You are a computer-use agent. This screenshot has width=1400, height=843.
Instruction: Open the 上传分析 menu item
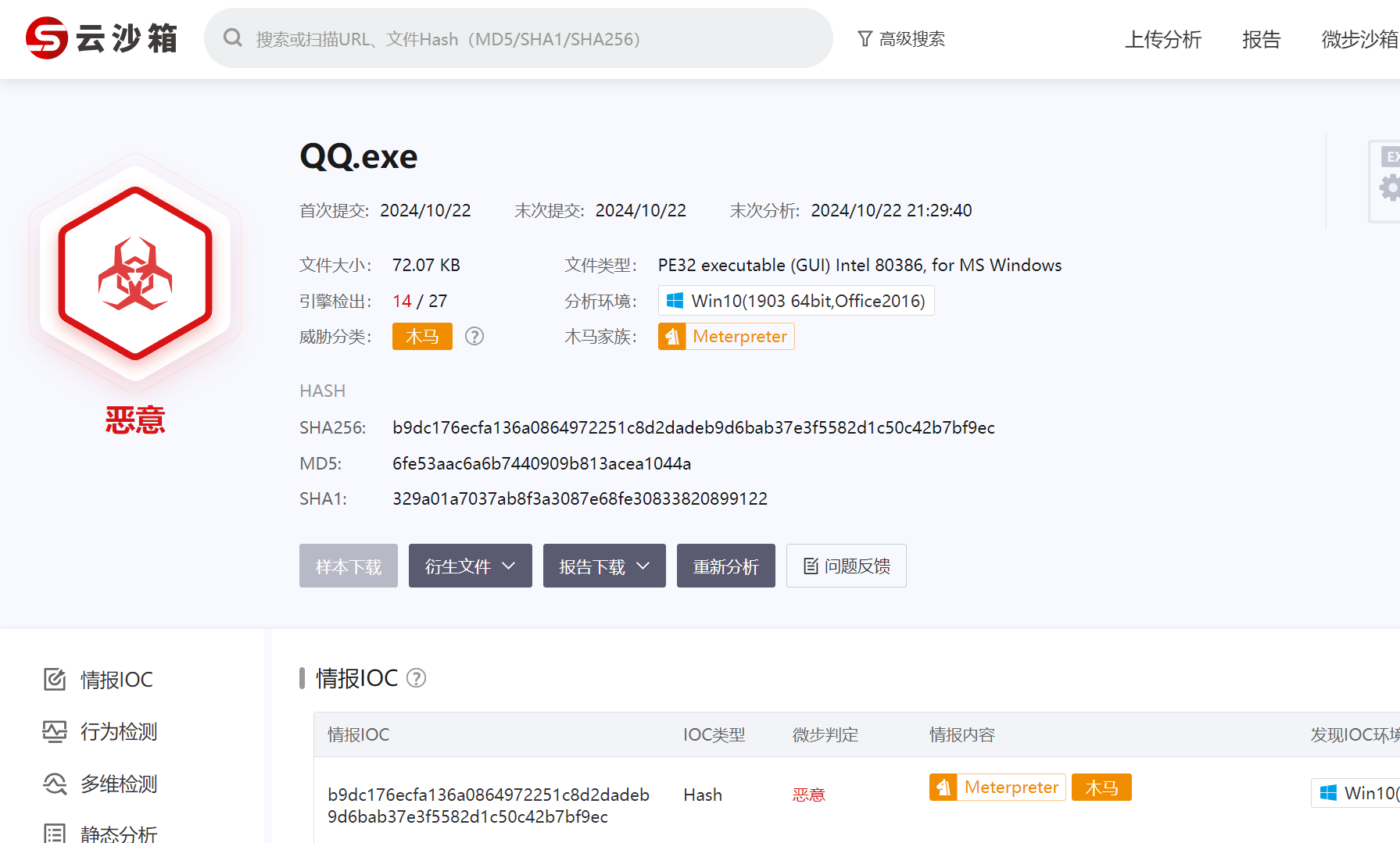(1162, 39)
